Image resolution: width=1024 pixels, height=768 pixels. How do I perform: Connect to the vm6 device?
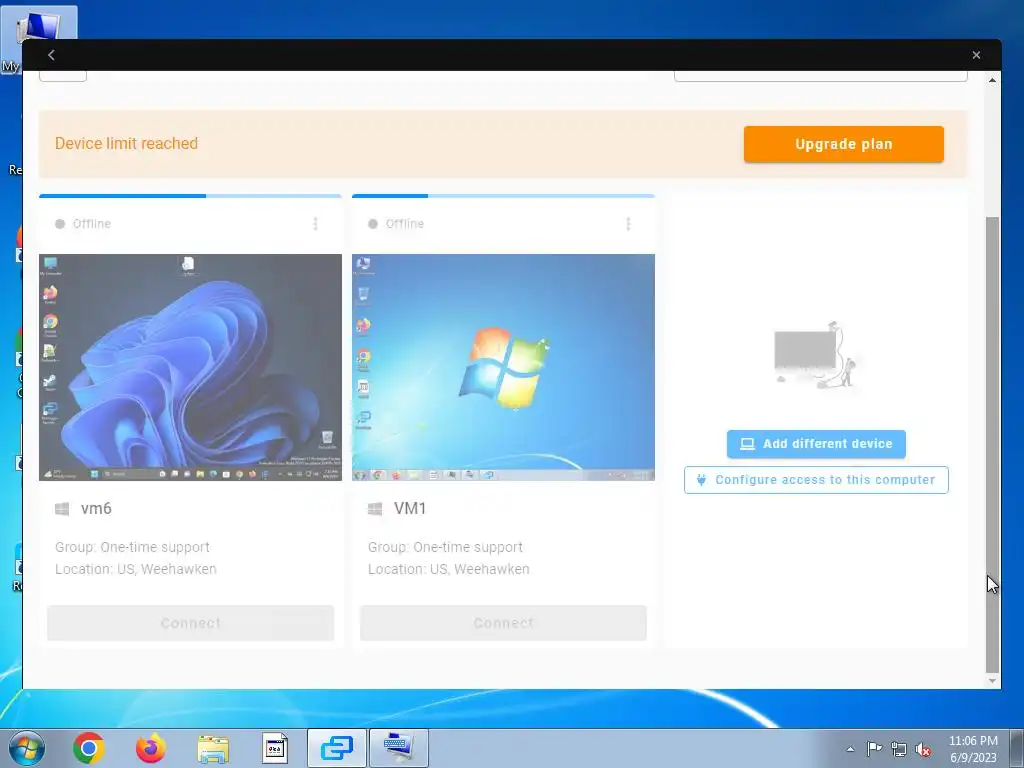pyautogui.click(x=190, y=623)
